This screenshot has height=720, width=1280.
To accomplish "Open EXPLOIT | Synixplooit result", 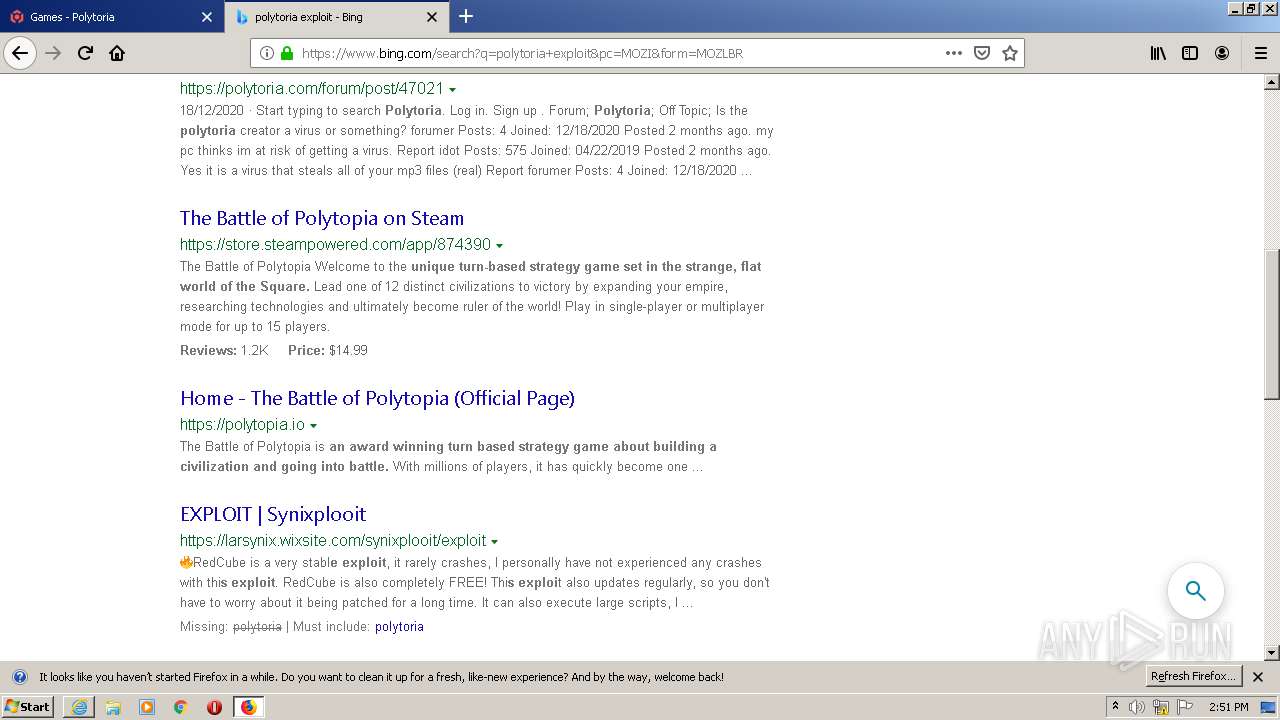I will point(273,514).
